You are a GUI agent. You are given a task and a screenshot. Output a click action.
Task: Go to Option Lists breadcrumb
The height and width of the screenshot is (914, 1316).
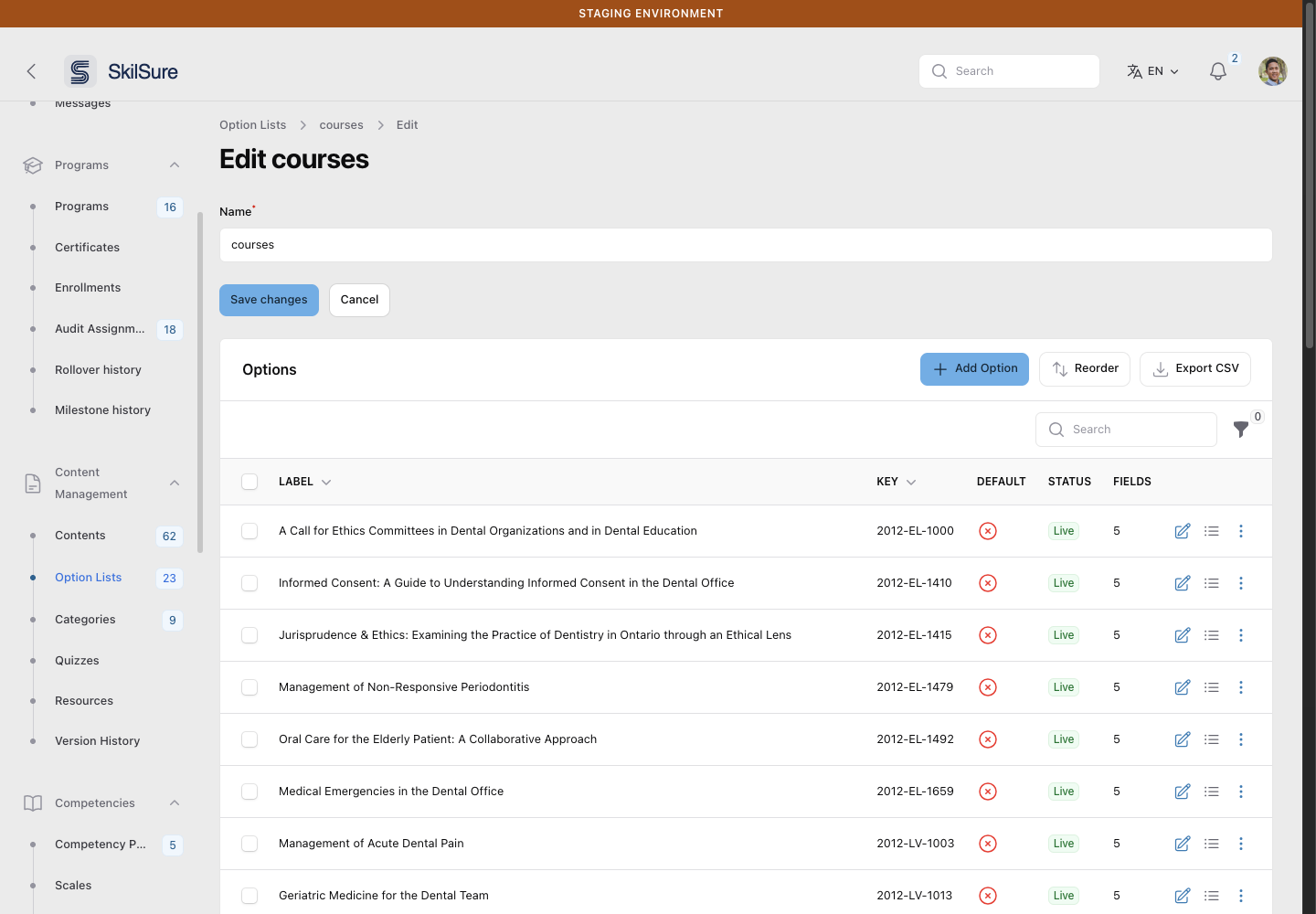coord(252,125)
